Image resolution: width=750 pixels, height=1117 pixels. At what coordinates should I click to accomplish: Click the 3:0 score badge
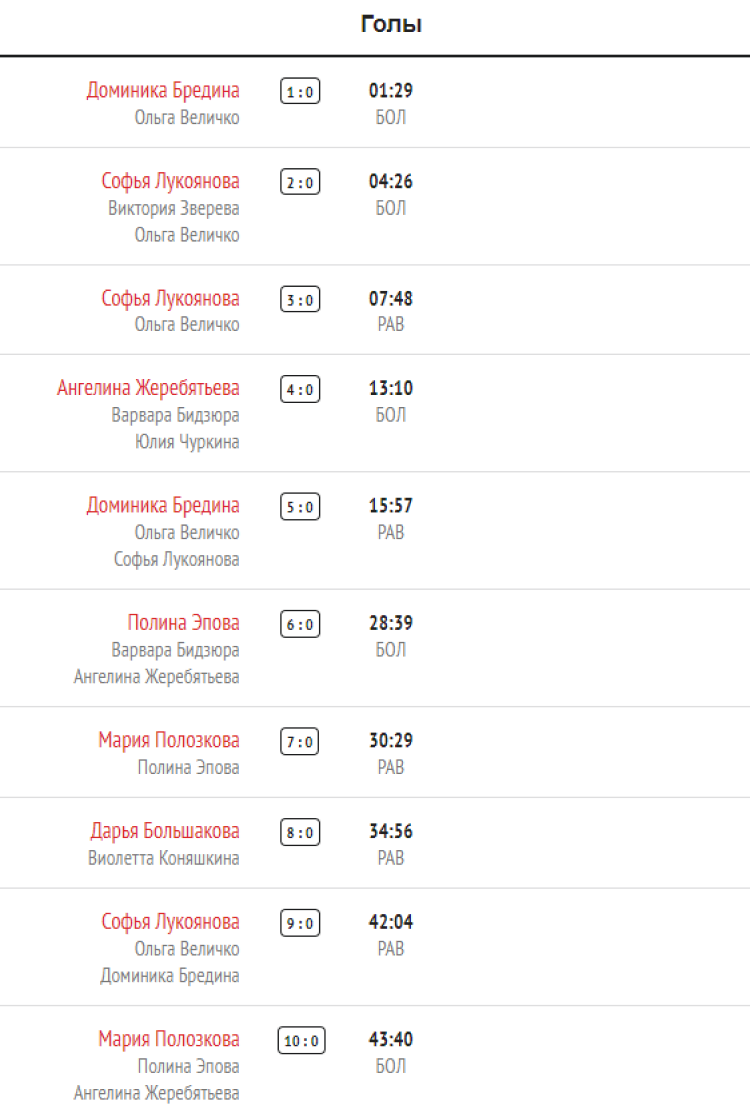pos(300,300)
